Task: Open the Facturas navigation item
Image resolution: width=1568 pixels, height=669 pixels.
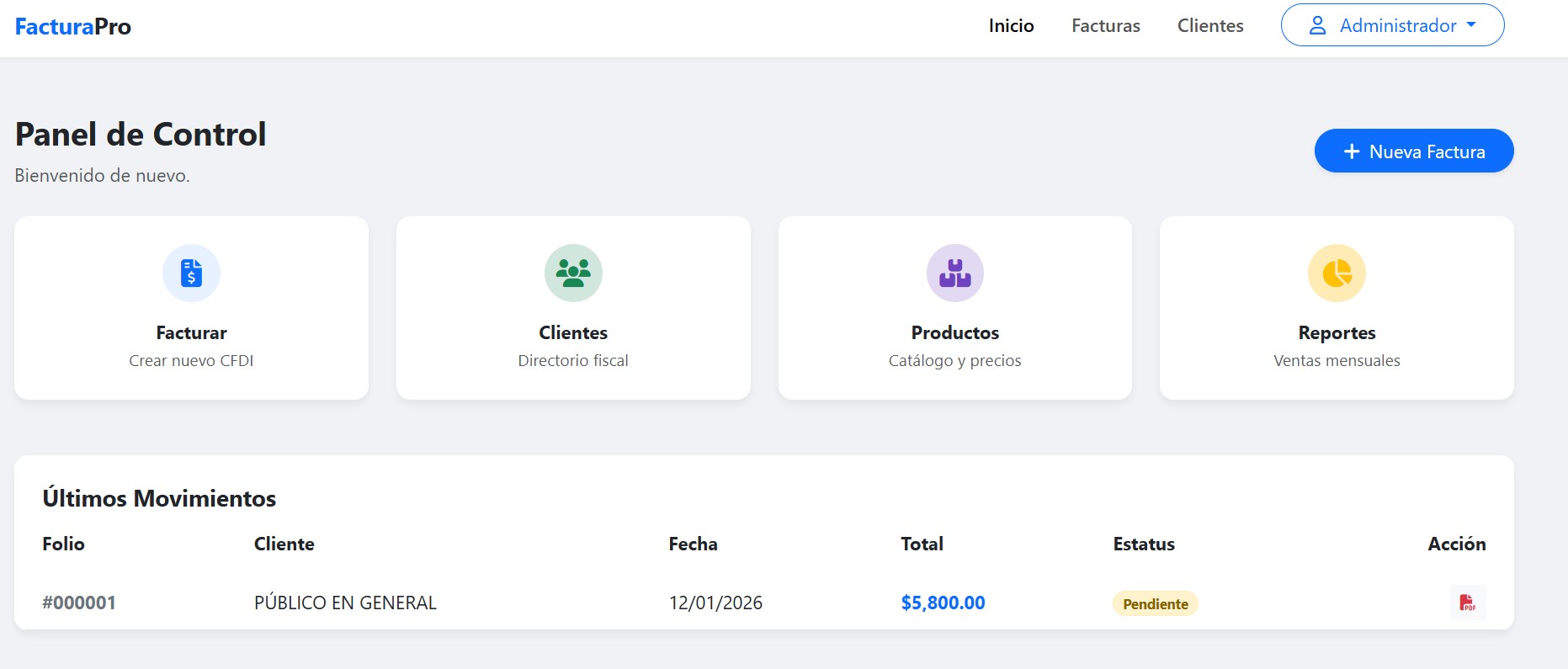Action: 1105,25
